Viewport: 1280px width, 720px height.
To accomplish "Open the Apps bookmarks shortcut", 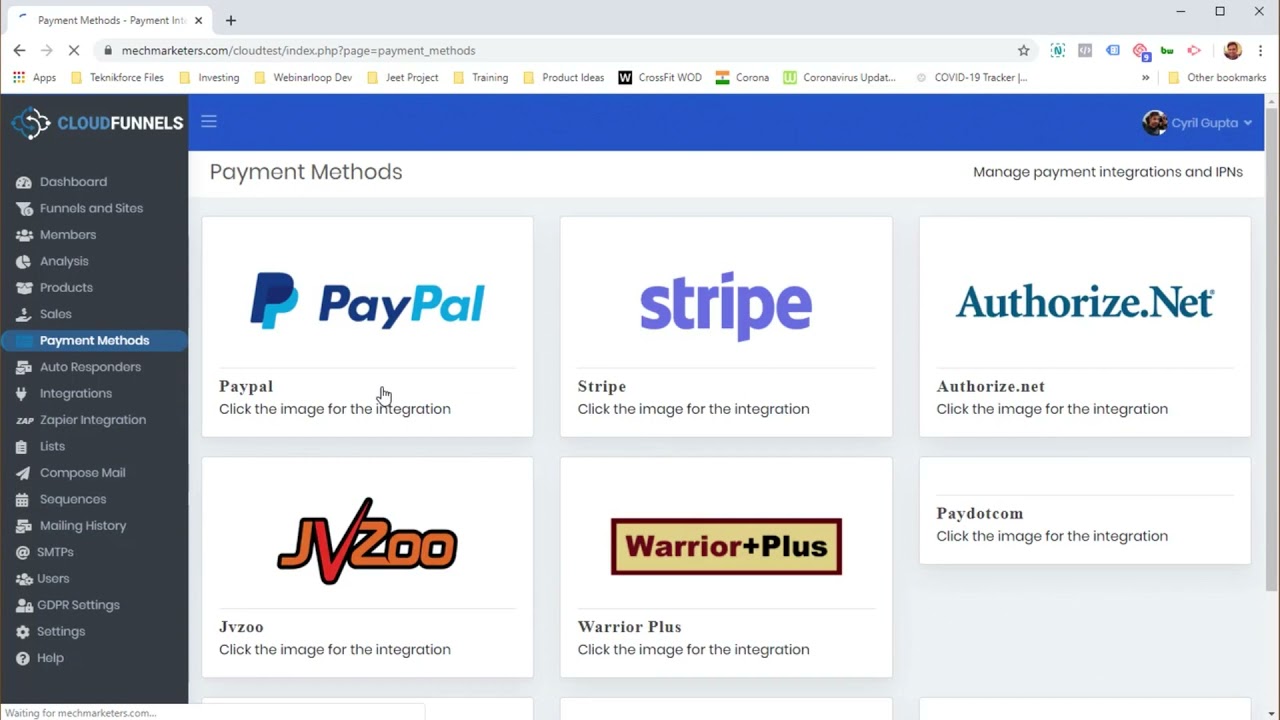I will click(34, 77).
